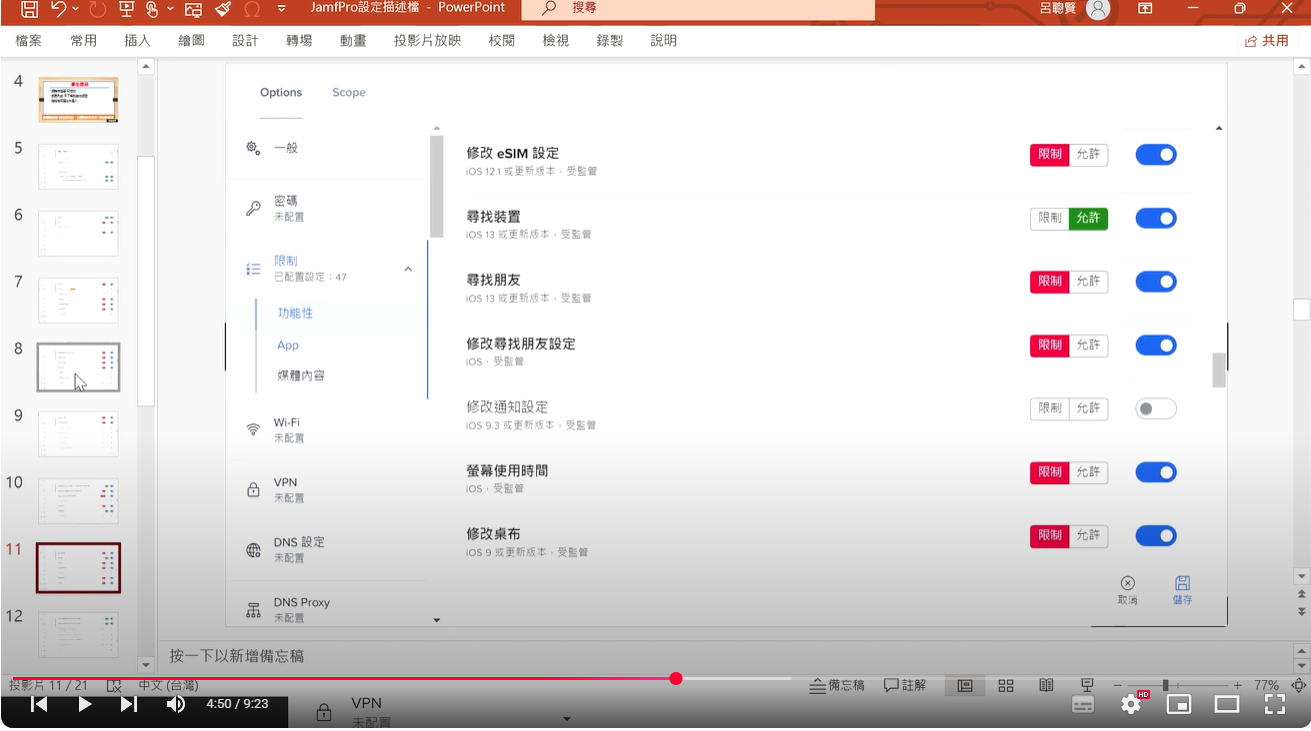The width and height of the screenshot is (1311, 731).
Task: Click the touch/mouse mode hand icon
Action: point(152,9)
